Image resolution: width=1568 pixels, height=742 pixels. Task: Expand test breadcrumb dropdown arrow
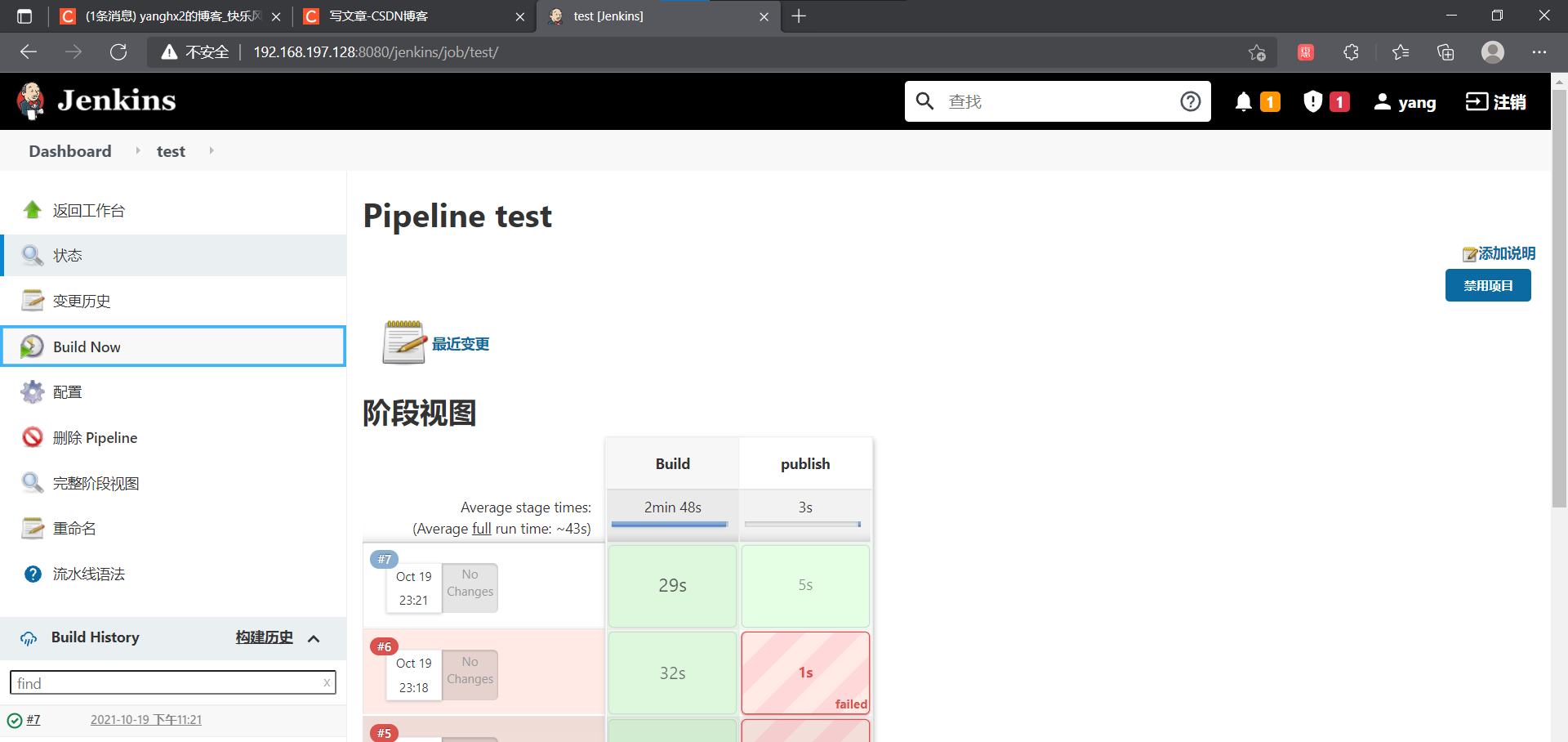tap(212, 150)
